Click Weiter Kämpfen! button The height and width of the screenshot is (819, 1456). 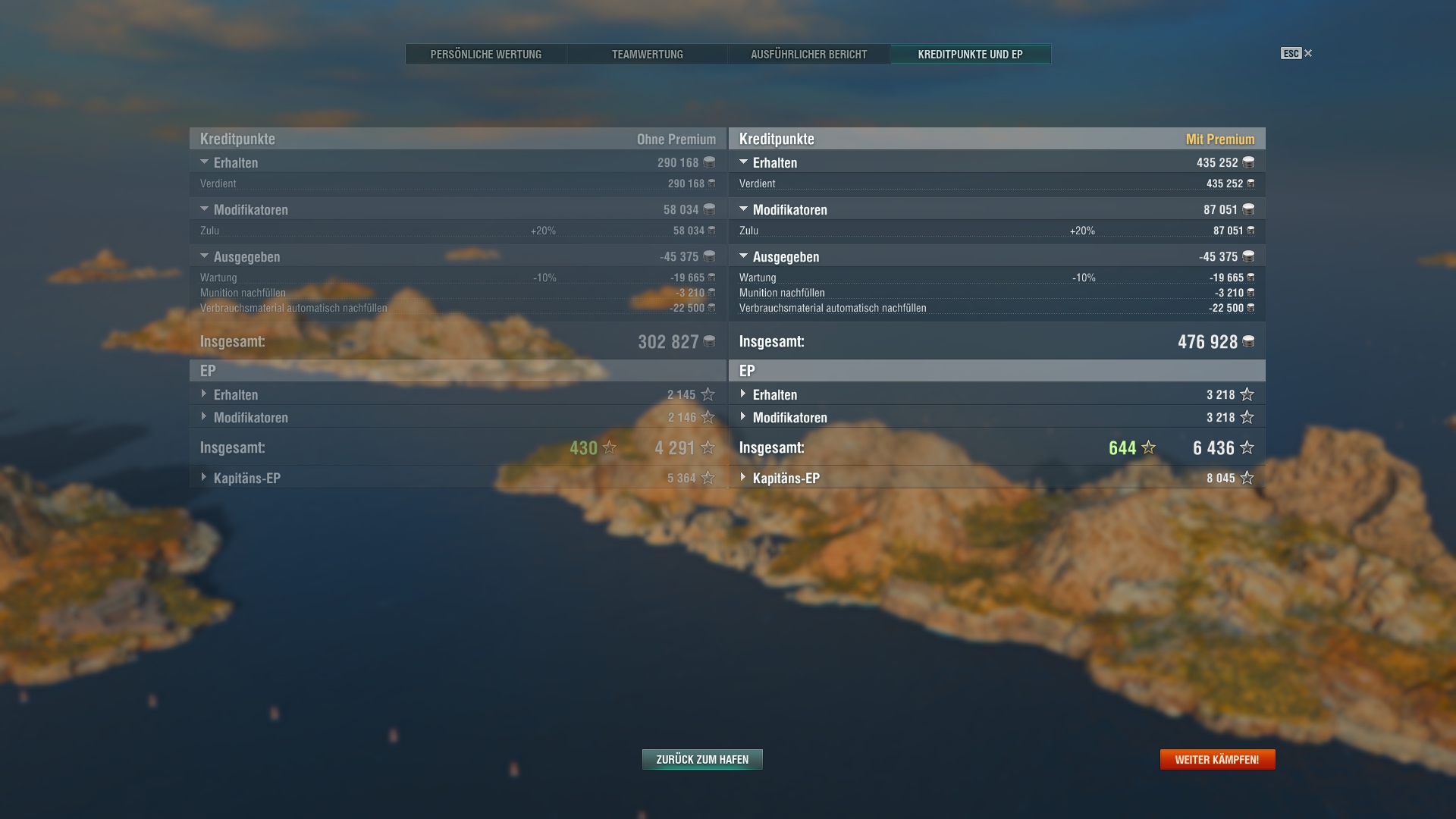point(1216,760)
